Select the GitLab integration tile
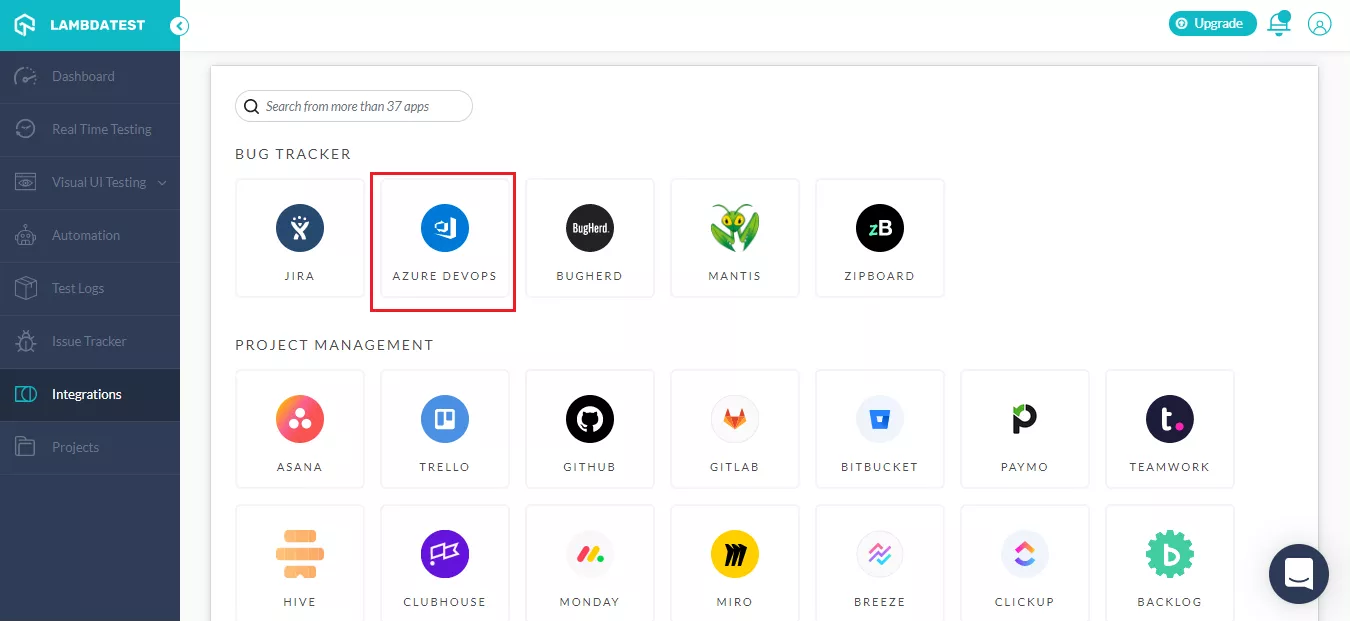 tap(734, 428)
